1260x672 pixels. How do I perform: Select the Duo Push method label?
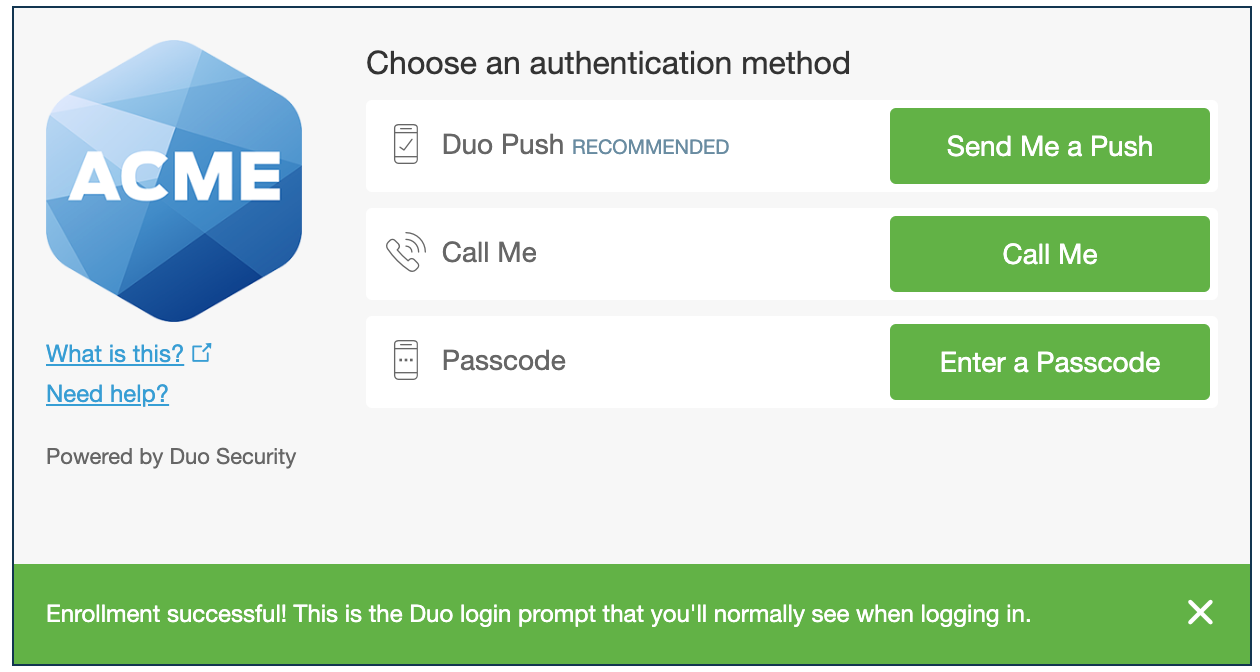tap(503, 145)
